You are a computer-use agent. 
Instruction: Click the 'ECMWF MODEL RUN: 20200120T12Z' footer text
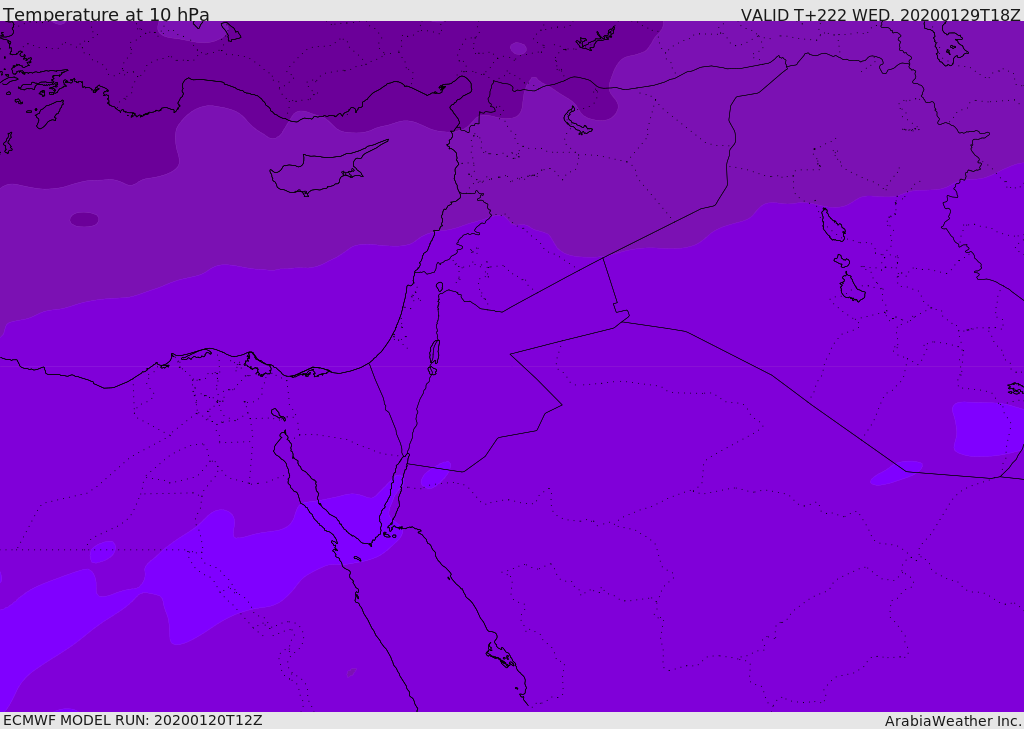click(x=133, y=720)
